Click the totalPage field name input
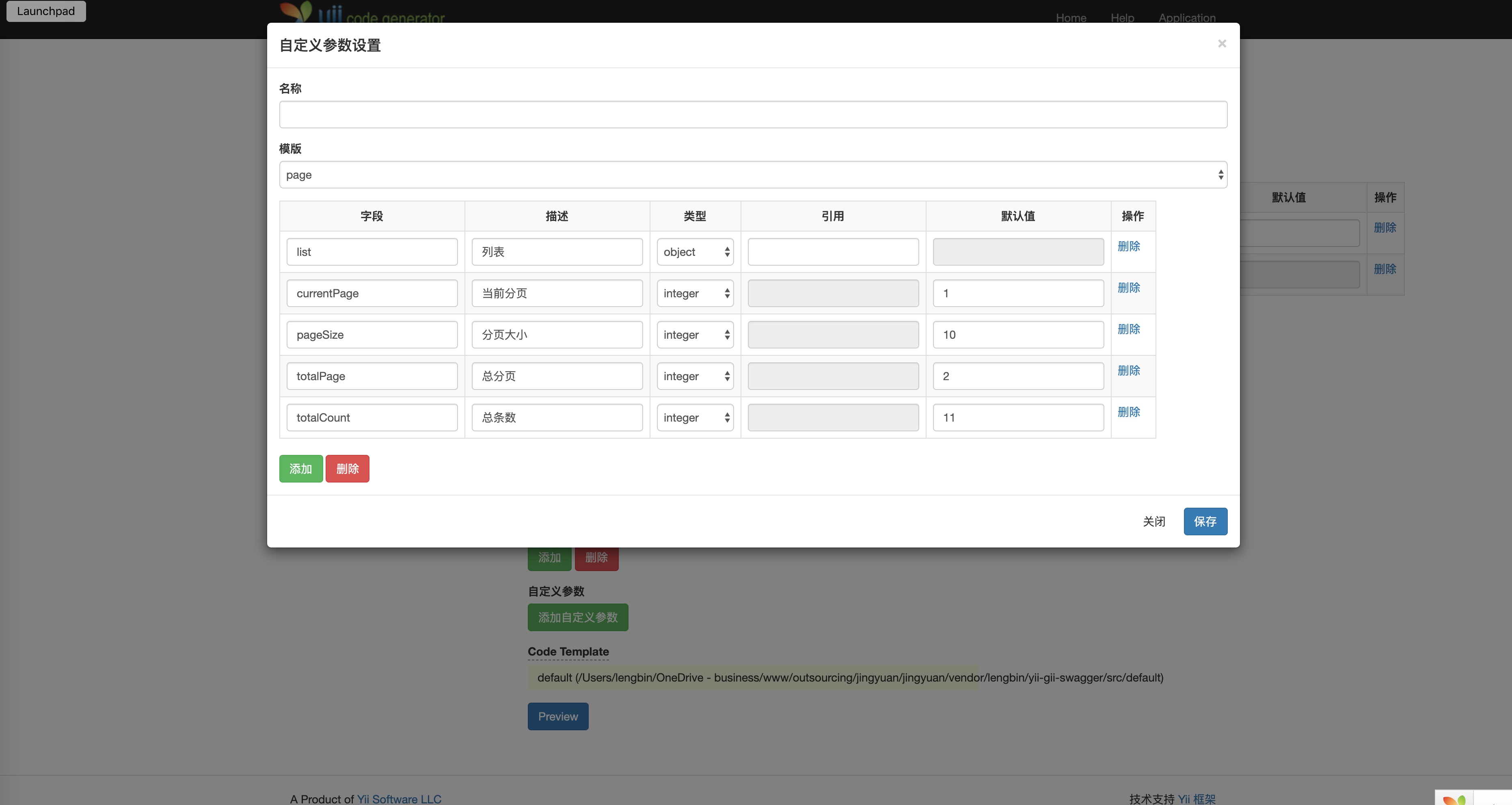The image size is (1512, 805). click(372, 377)
